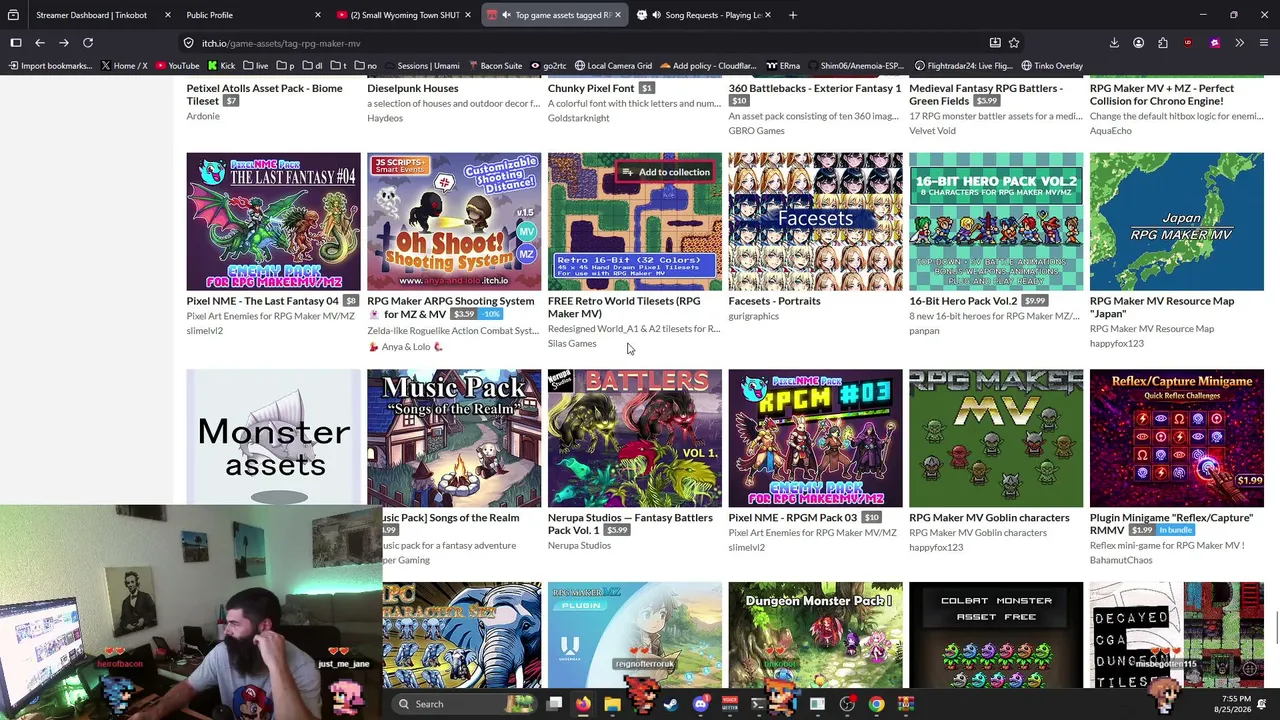Open the Oh Shoot! Shooting System thumbnail
Viewport: 1280px width, 720px height.
click(454, 222)
